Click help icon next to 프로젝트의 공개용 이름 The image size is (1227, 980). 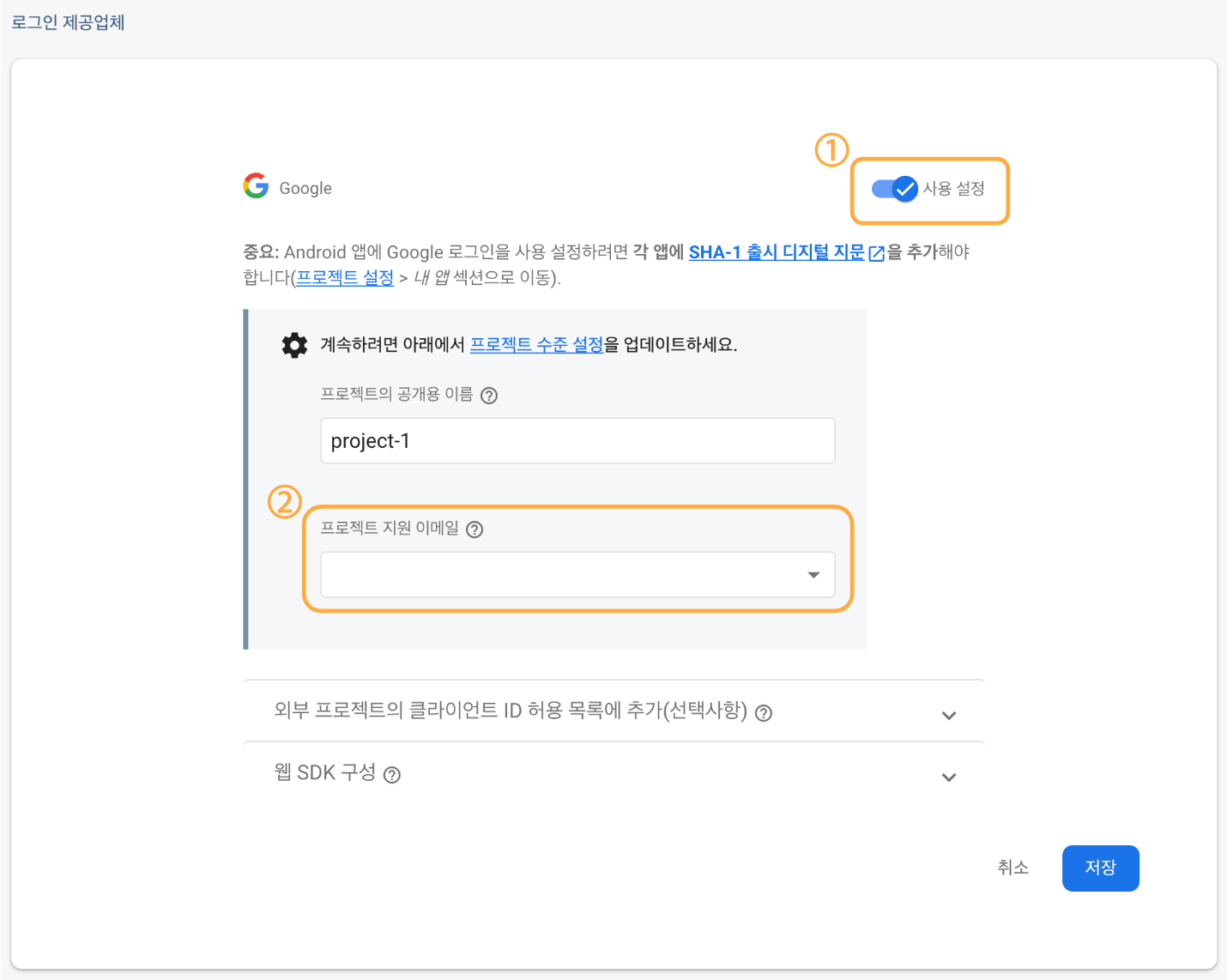pos(489,396)
